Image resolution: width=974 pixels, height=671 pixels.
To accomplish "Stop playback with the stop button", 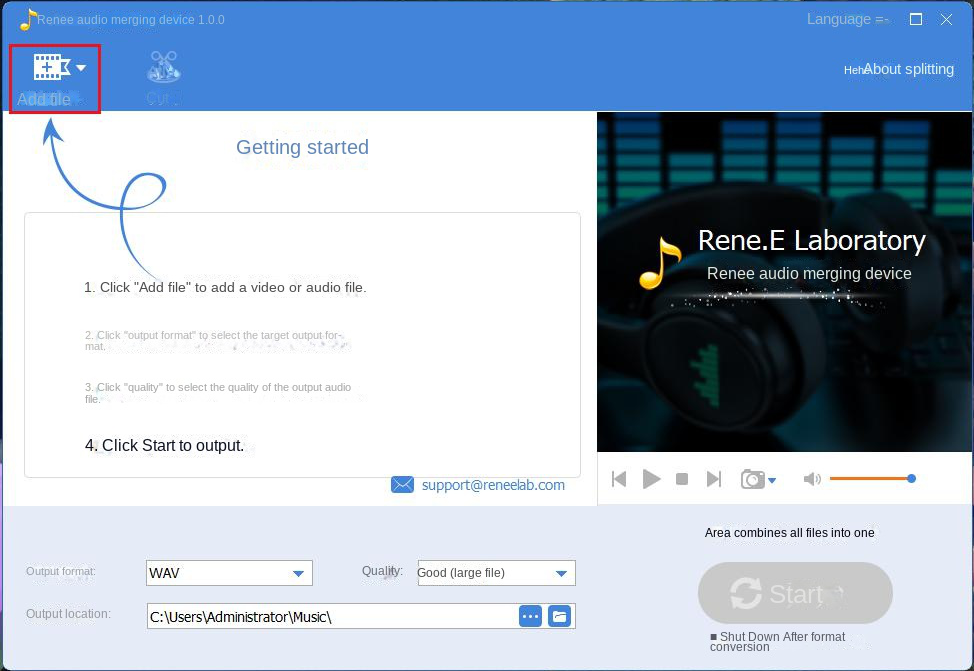I will 682,480.
